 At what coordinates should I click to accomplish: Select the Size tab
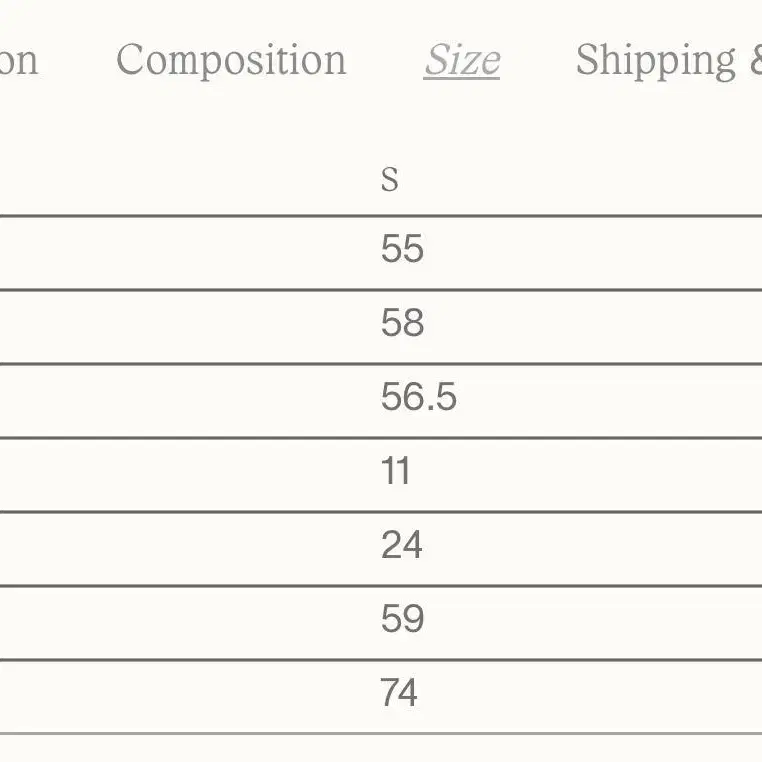click(462, 60)
